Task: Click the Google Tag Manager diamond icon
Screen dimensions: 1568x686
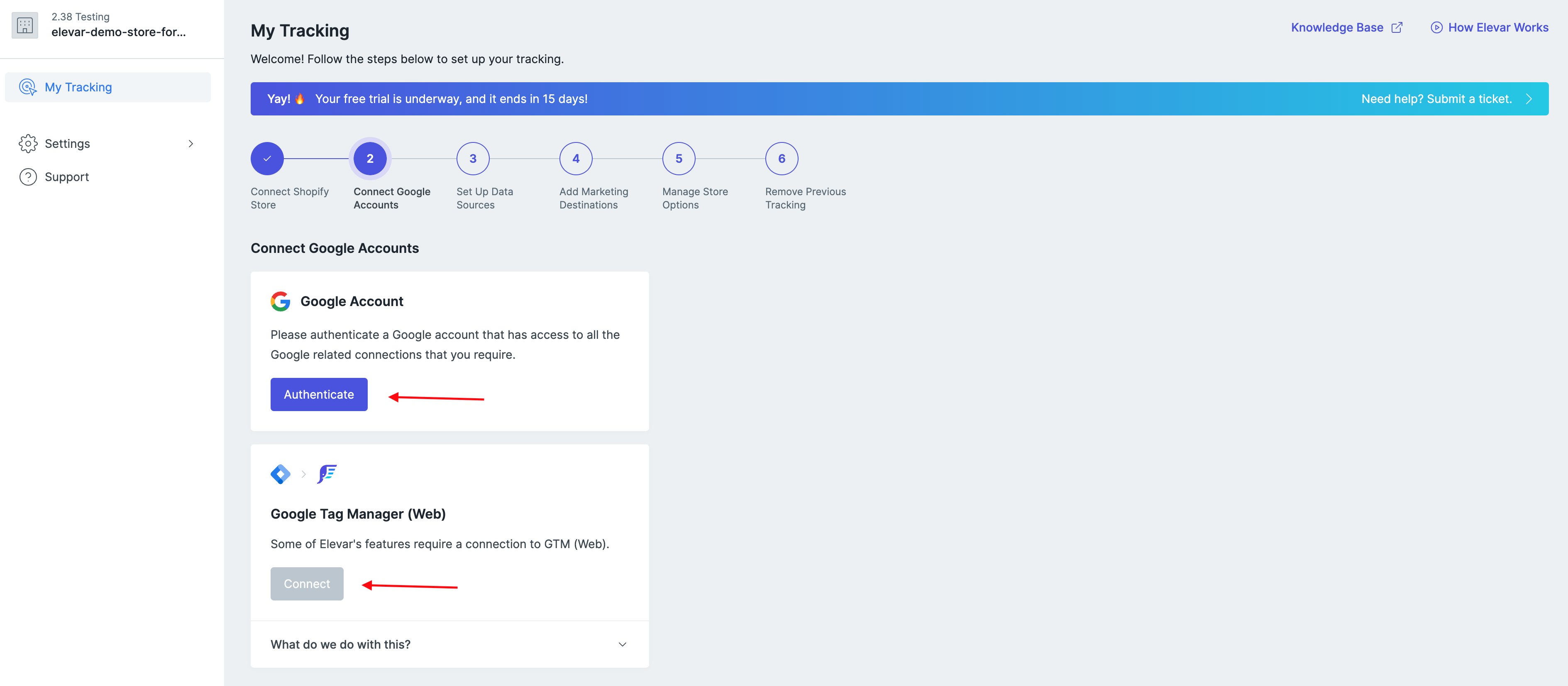Action: 281,474
